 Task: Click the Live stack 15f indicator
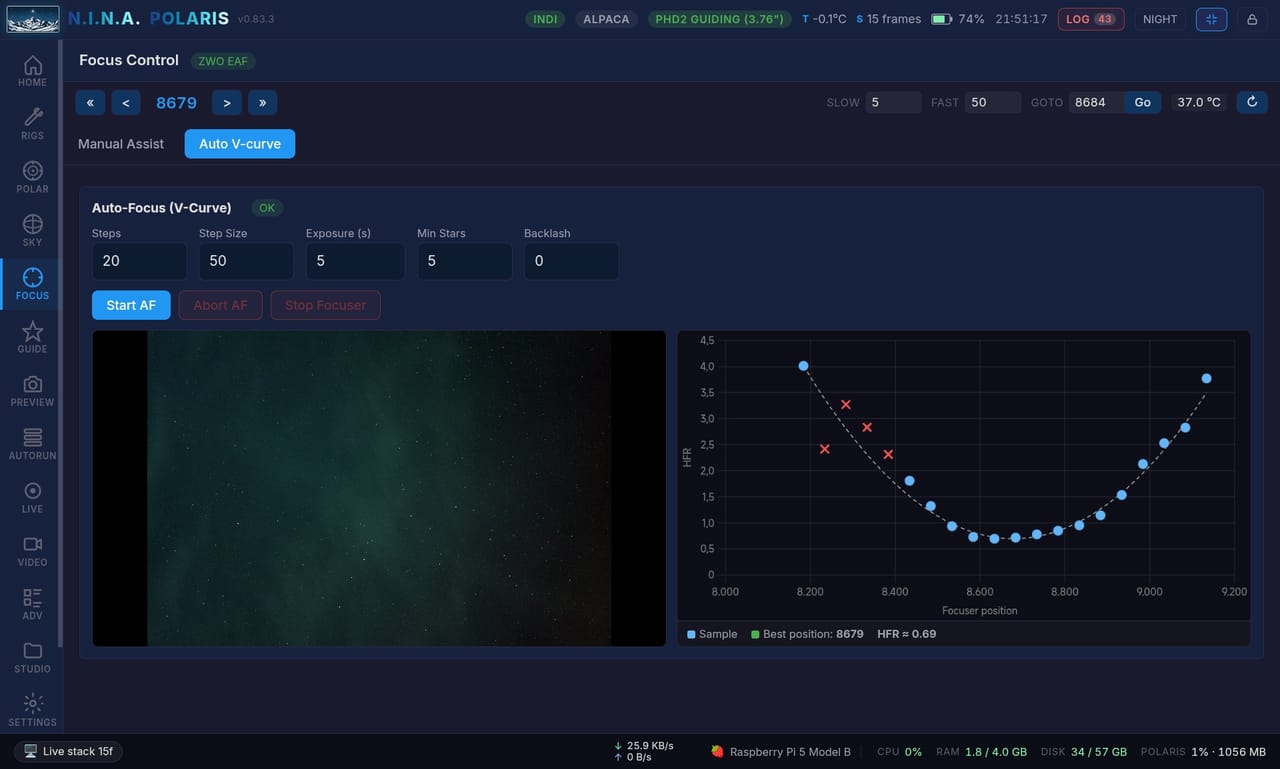[68, 751]
